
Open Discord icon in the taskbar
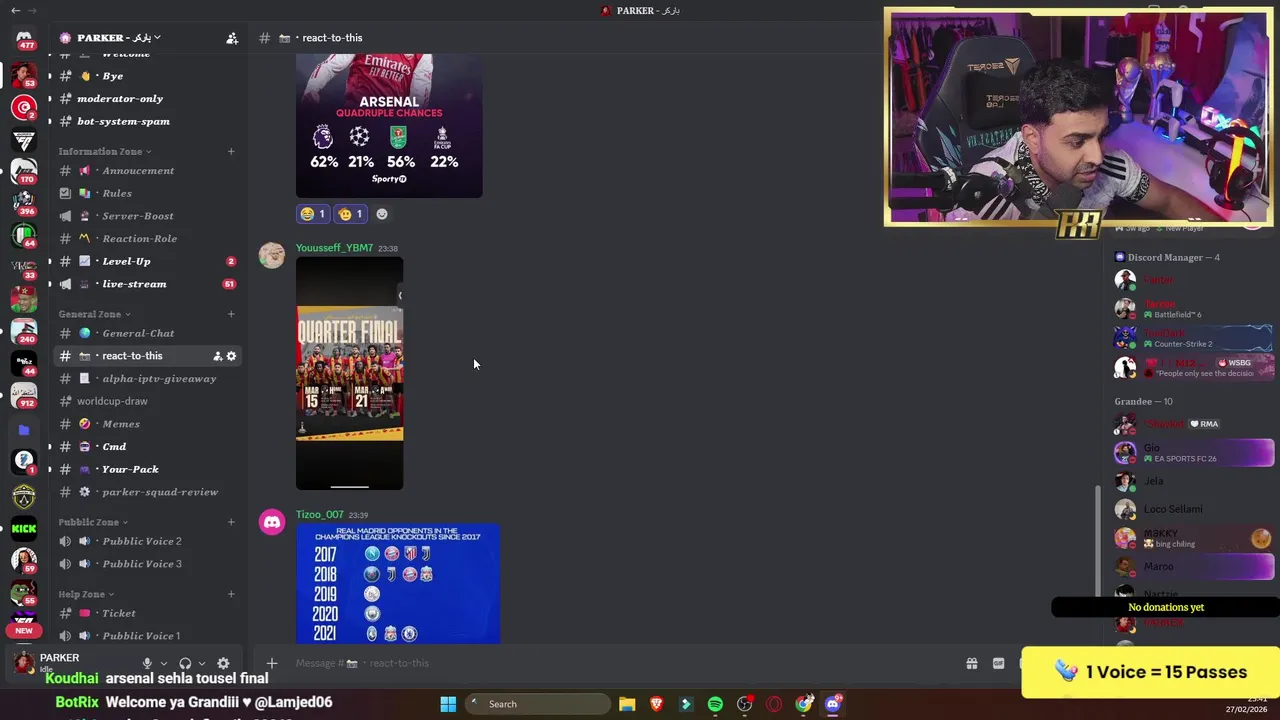tap(833, 704)
